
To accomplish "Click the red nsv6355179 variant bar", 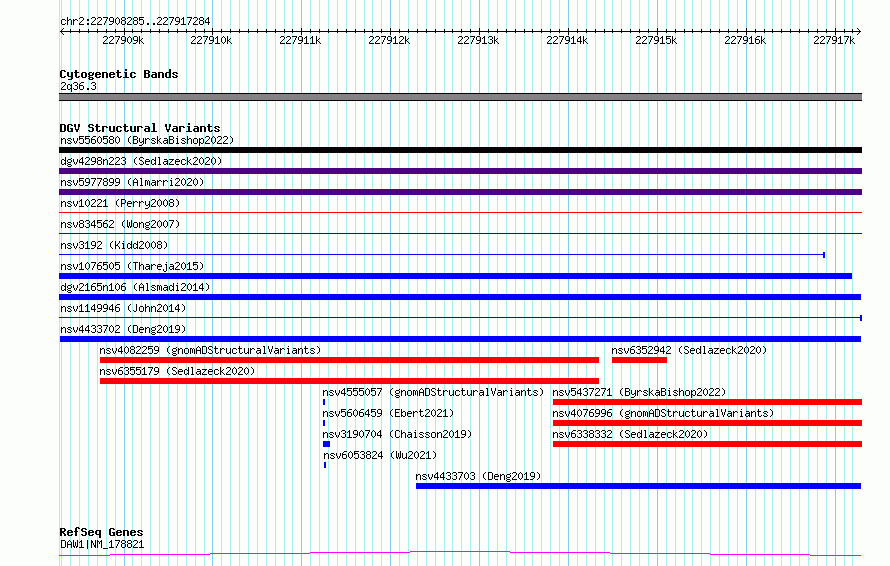I will (349, 381).
